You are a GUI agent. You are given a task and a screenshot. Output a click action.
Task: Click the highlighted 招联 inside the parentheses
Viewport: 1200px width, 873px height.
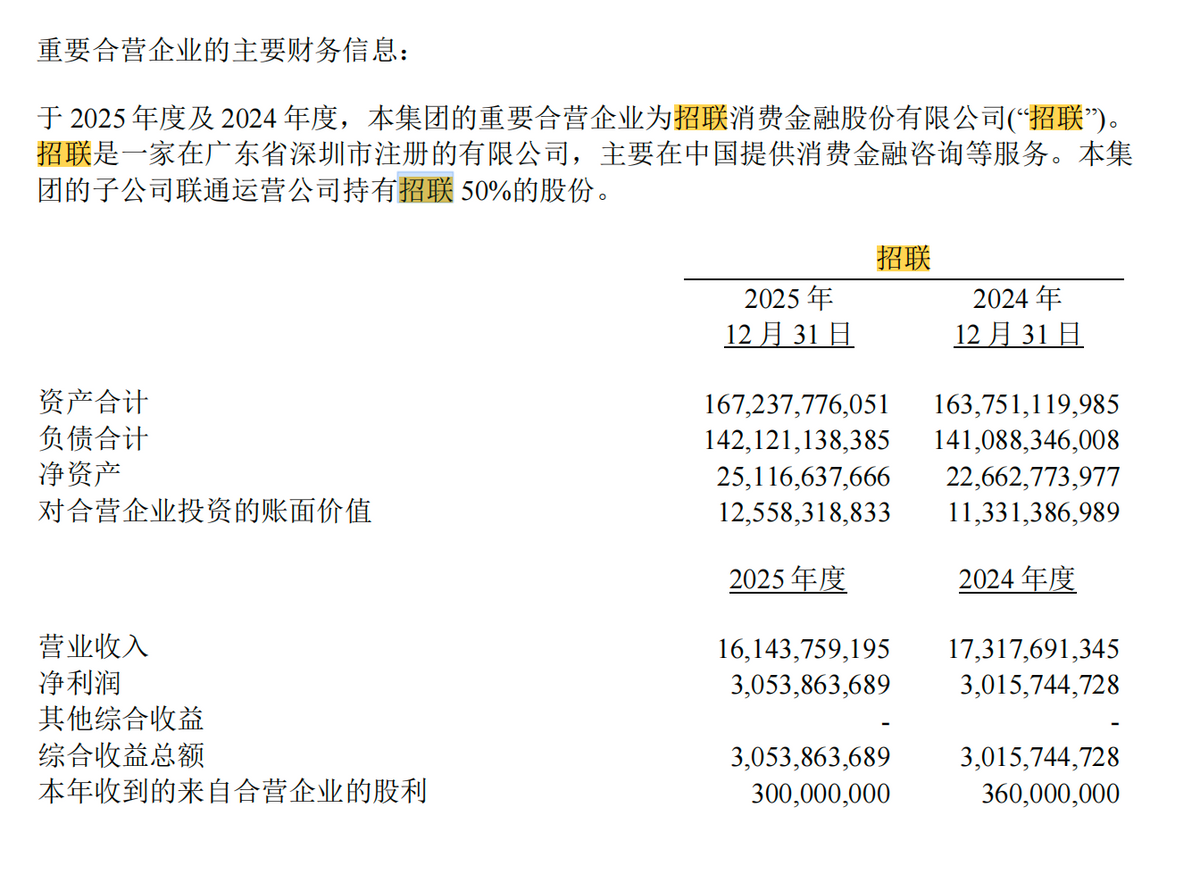pos(1056,118)
